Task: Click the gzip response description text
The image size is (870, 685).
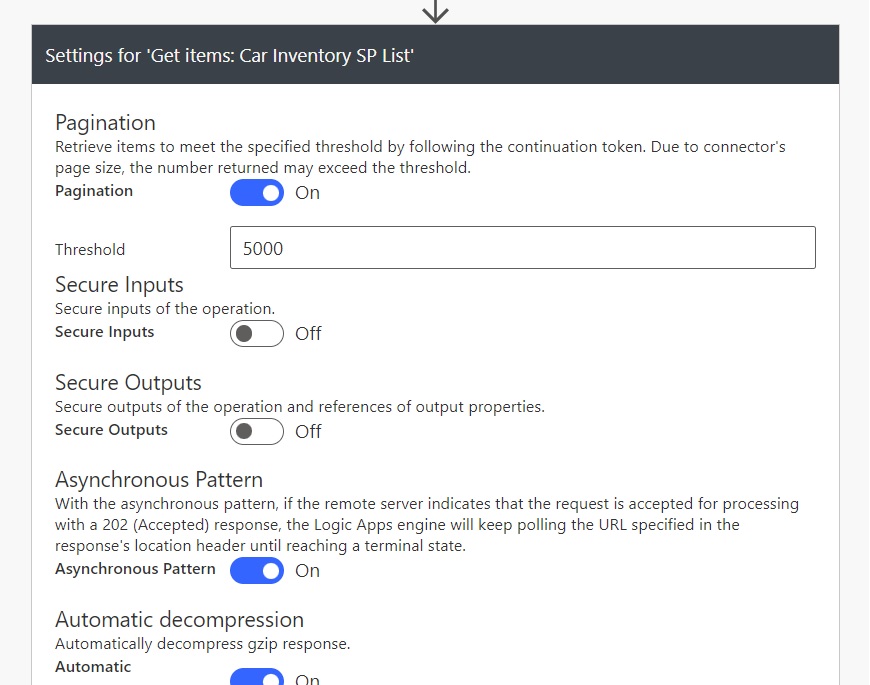Action: (x=203, y=644)
